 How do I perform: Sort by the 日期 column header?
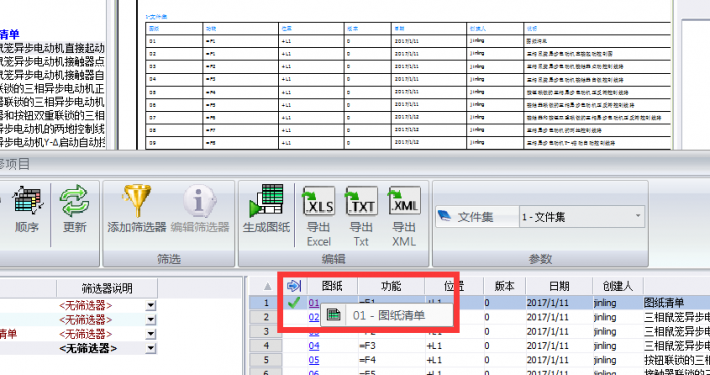point(559,286)
